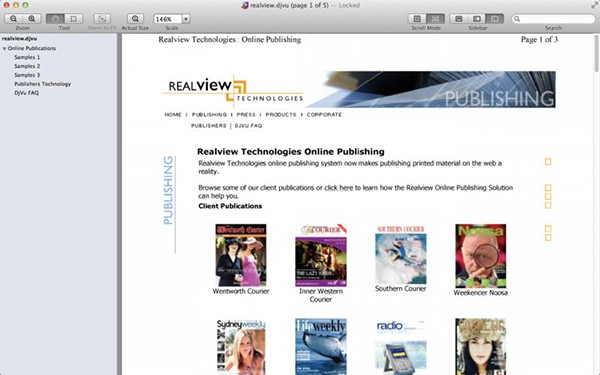Open Publishers Technology in the outline

point(42,84)
